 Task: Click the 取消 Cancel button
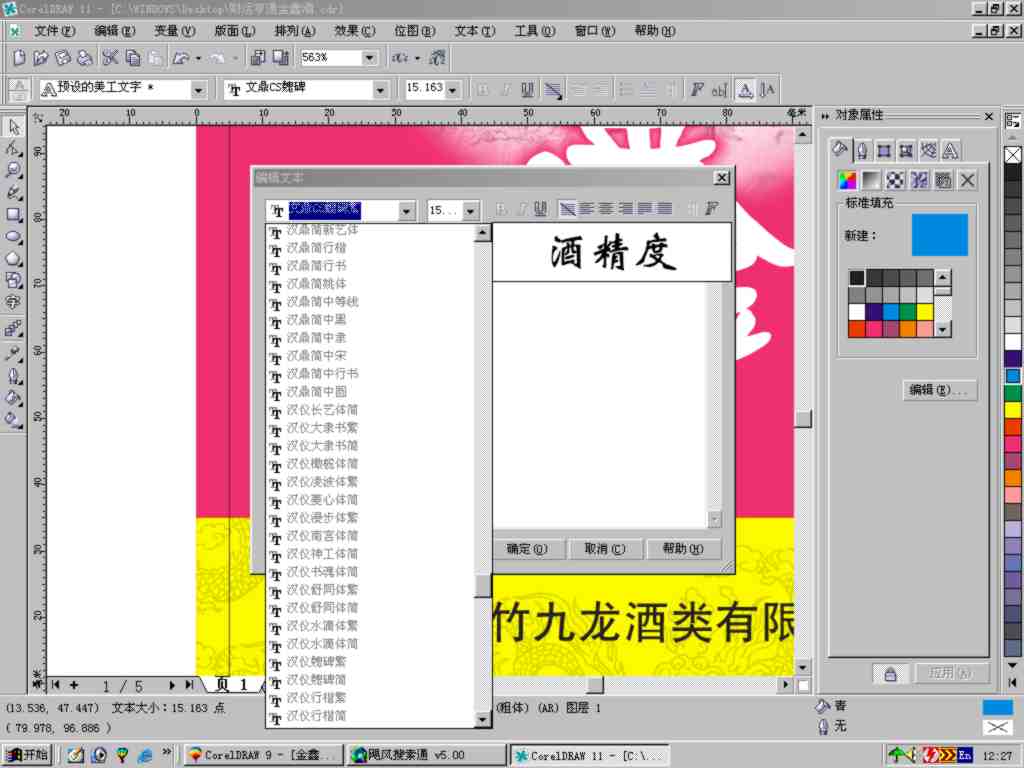pos(605,549)
